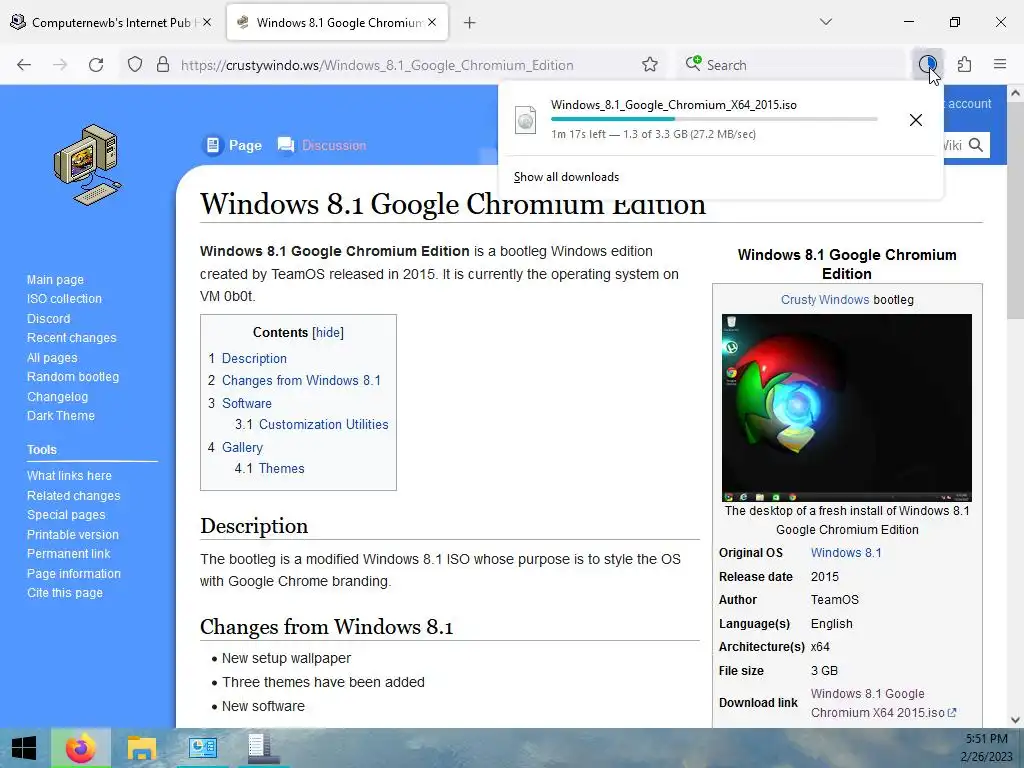Close the Windows 8.1 Google Chromium tab

click(x=432, y=22)
